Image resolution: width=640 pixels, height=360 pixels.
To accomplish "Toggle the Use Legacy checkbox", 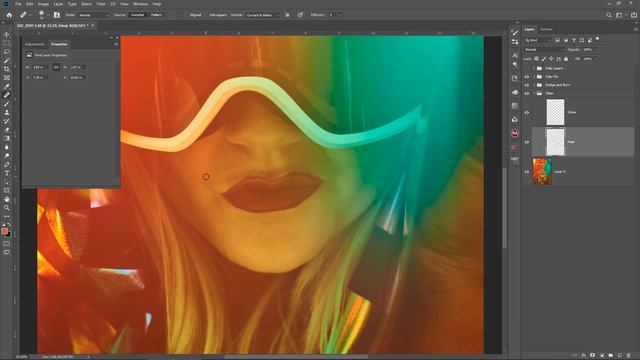I will click(207, 15).
